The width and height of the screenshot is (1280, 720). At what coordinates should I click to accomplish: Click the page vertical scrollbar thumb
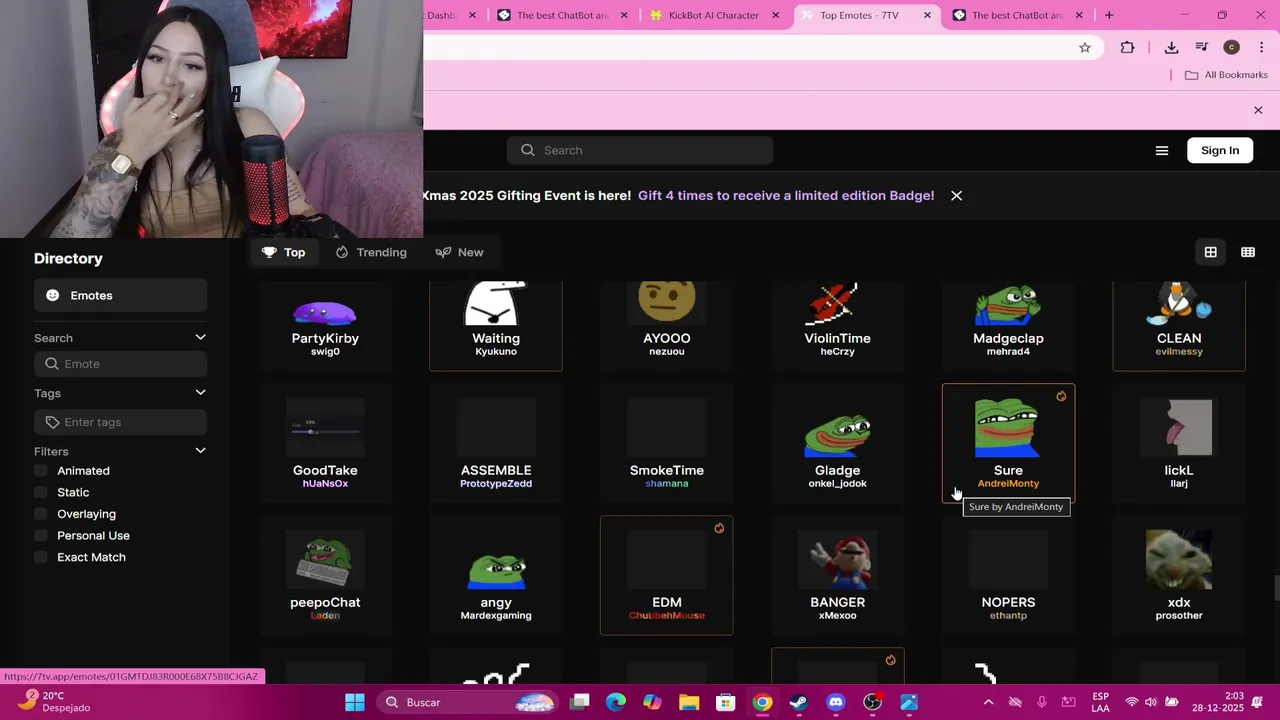click(x=1276, y=588)
